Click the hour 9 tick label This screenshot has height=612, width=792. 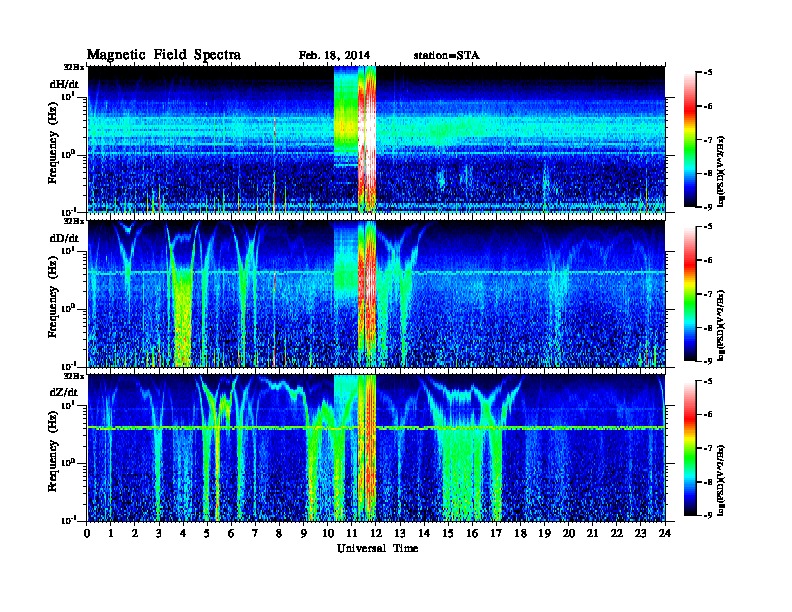click(304, 533)
